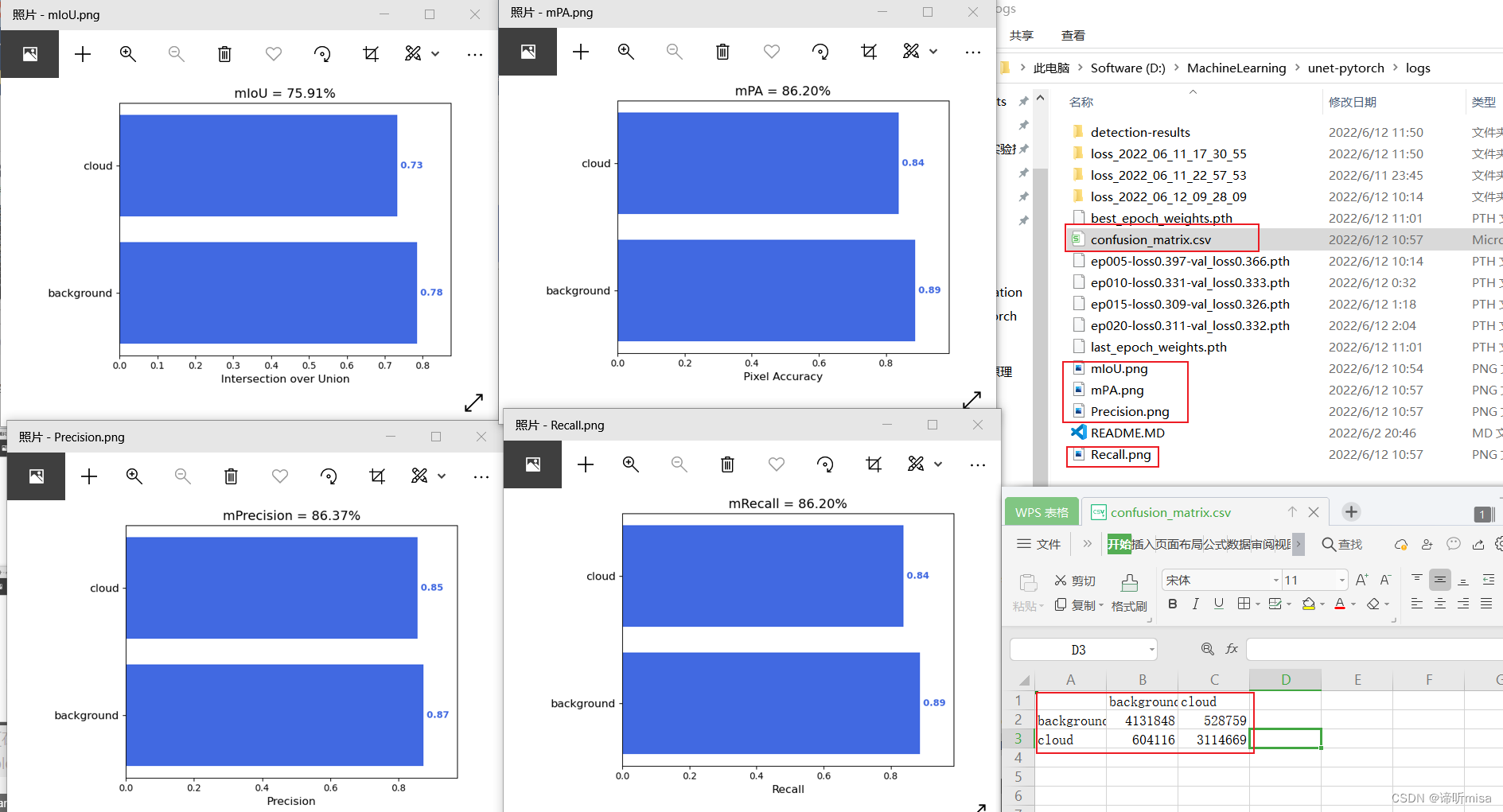The width and height of the screenshot is (1503, 812).
Task: Click the 查找 search button
Action: [1342, 544]
